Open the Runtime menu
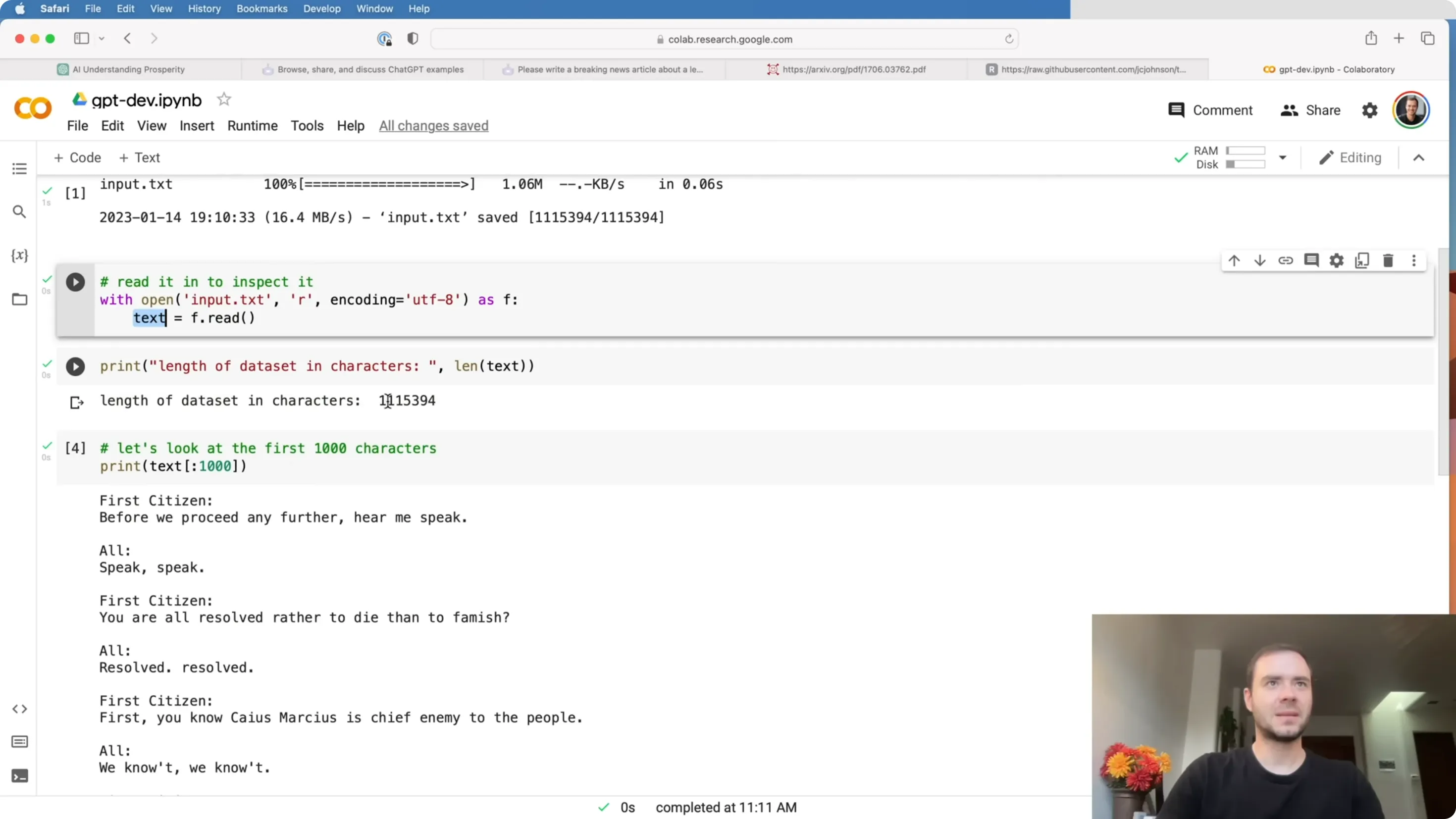This screenshot has height=819, width=1456. (x=253, y=125)
